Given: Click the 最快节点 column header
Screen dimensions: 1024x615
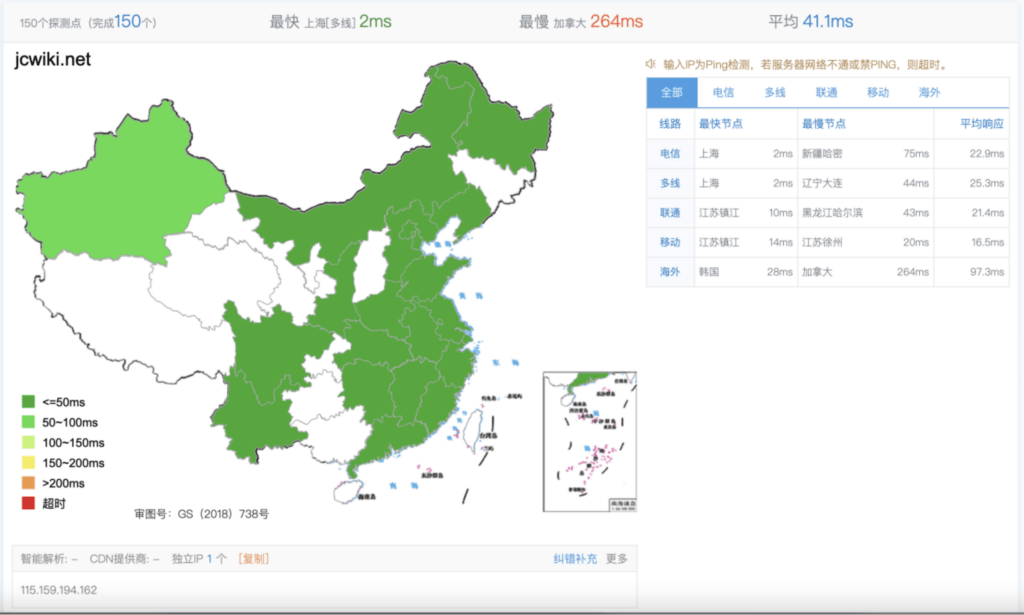Looking at the screenshot, I should pos(721,123).
